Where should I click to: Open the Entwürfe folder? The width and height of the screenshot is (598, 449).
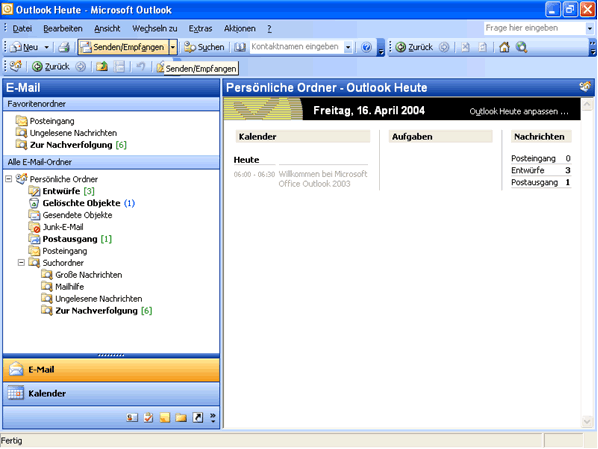click(x=61, y=191)
